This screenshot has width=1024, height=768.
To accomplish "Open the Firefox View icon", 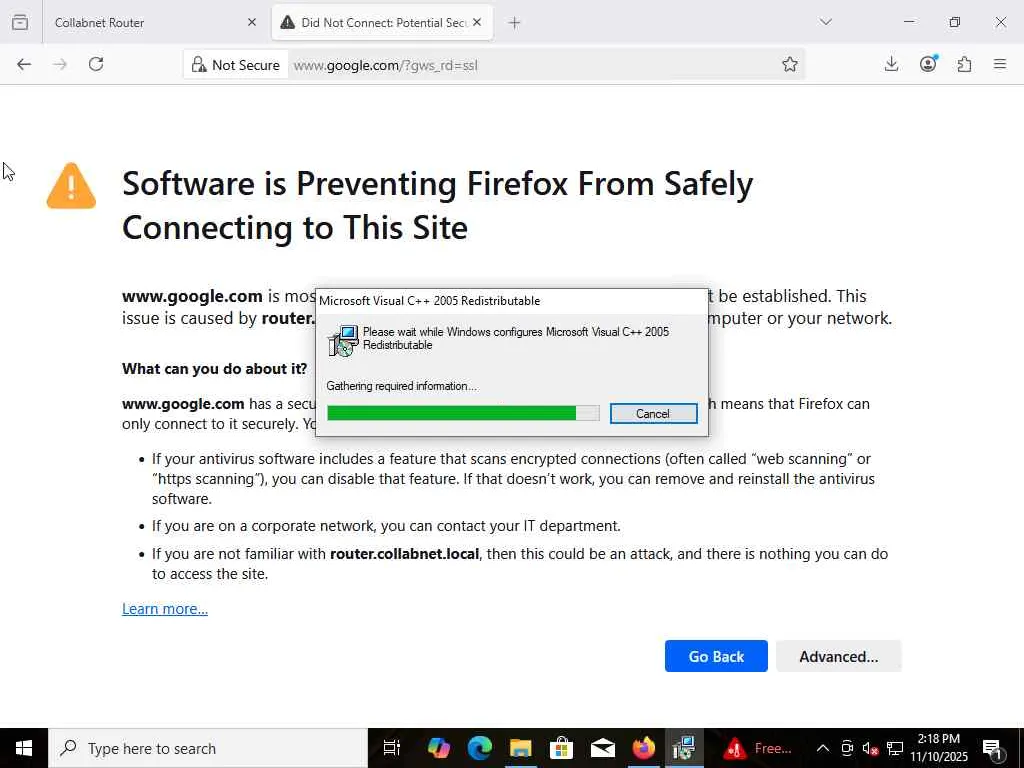I will pyautogui.click(x=20, y=22).
